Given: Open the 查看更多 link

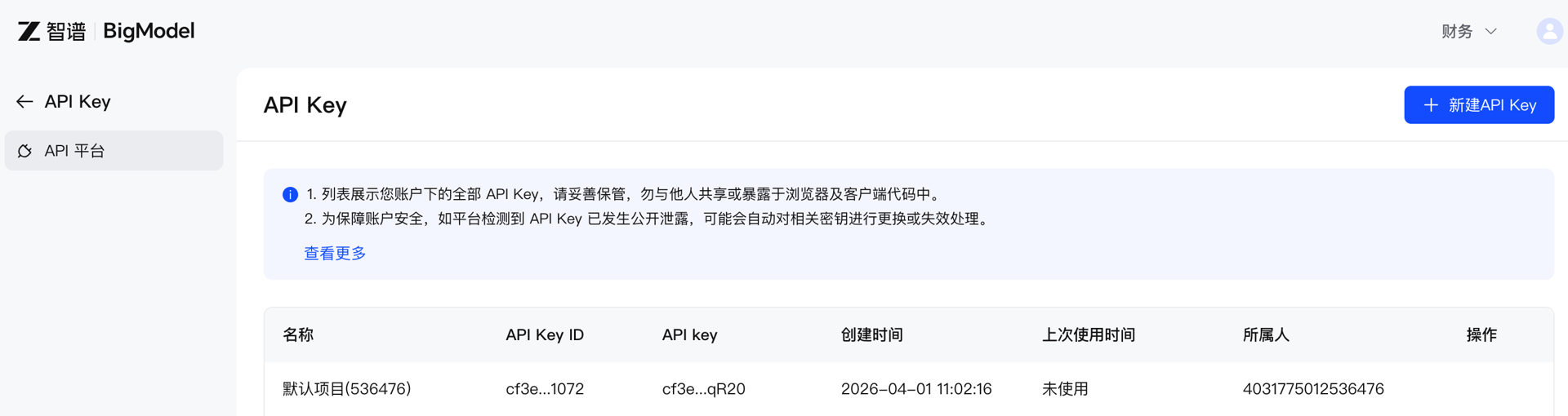Looking at the screenshot, I should point(335,254).
